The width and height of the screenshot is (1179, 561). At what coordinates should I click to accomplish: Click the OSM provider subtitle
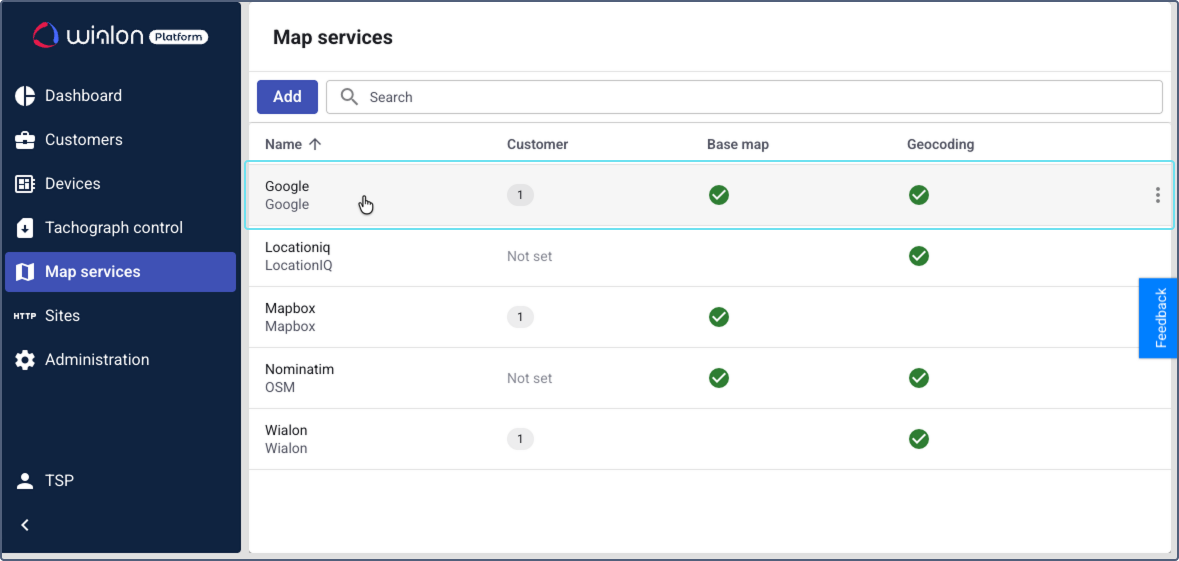tap(280, 387)
